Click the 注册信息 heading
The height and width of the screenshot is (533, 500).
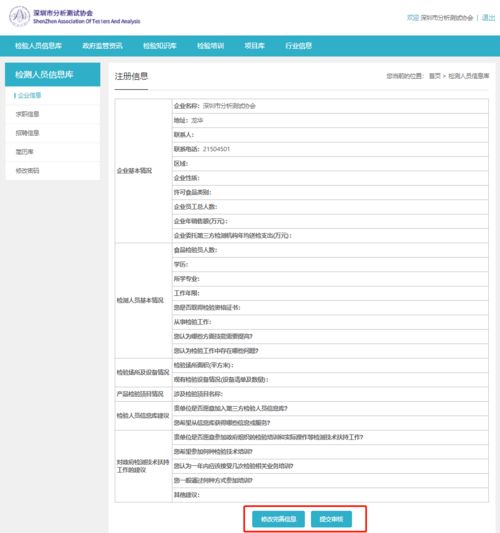coord(131,76)
